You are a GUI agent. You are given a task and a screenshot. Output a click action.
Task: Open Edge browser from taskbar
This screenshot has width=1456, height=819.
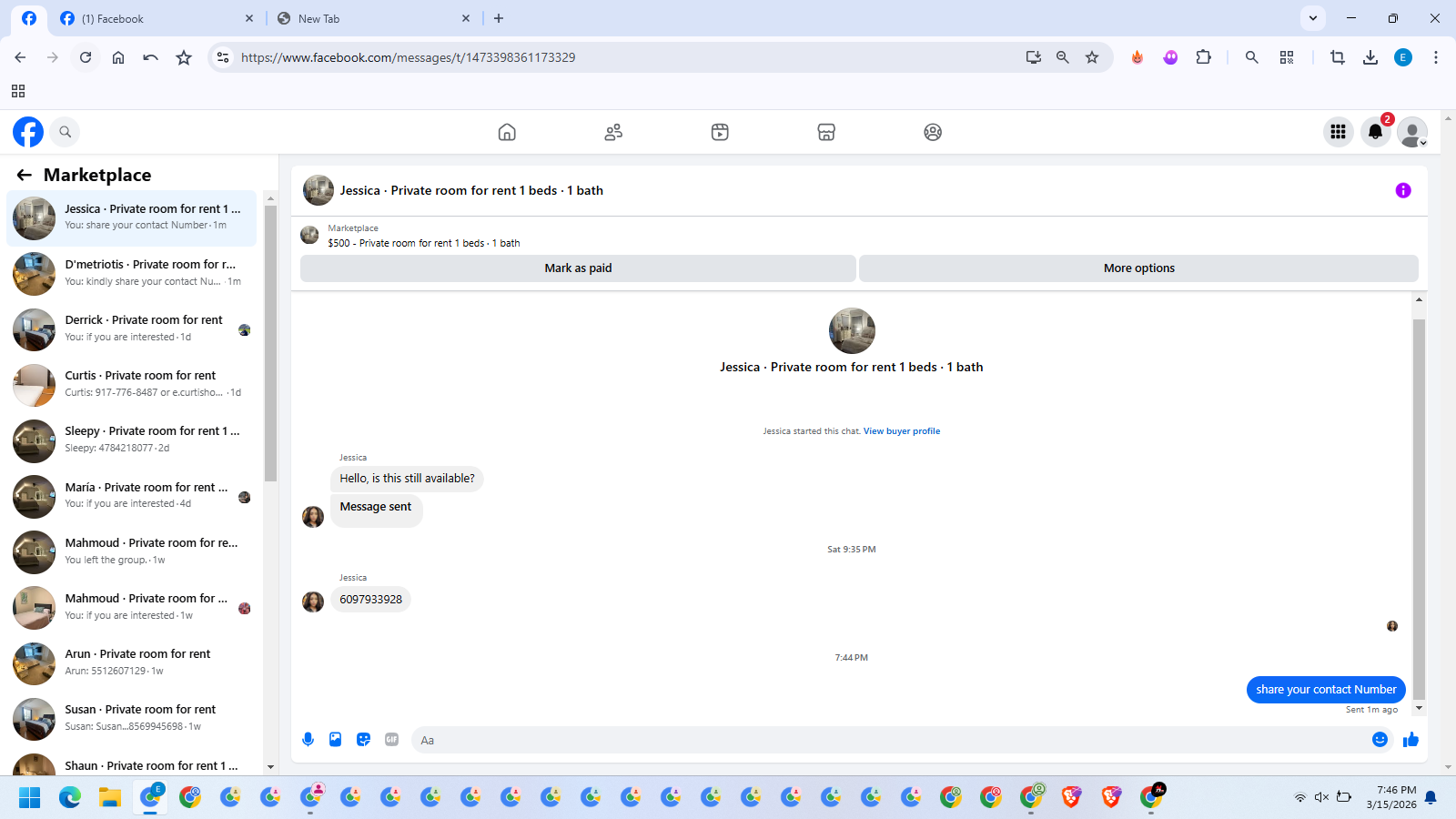point(70,798)
